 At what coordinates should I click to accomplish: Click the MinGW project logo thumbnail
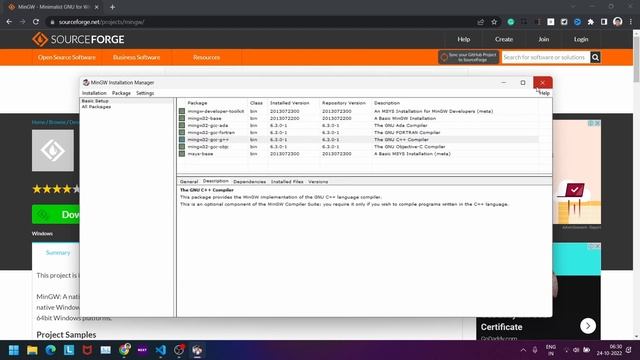(x=53, y=151)
